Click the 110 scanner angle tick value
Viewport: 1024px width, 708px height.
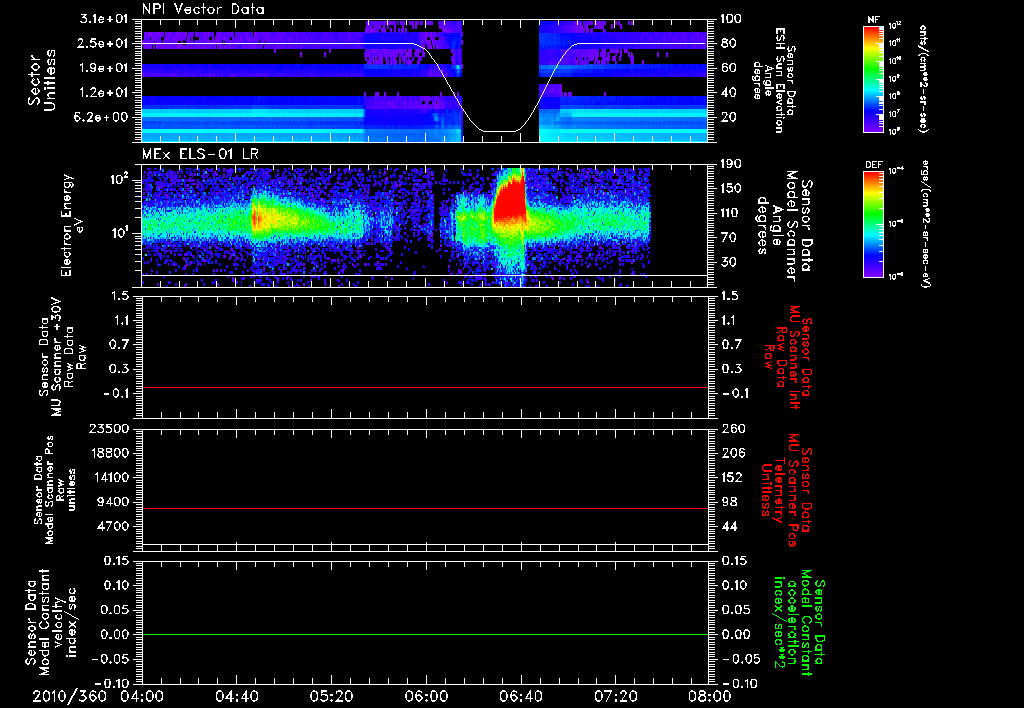click(731, 213)
